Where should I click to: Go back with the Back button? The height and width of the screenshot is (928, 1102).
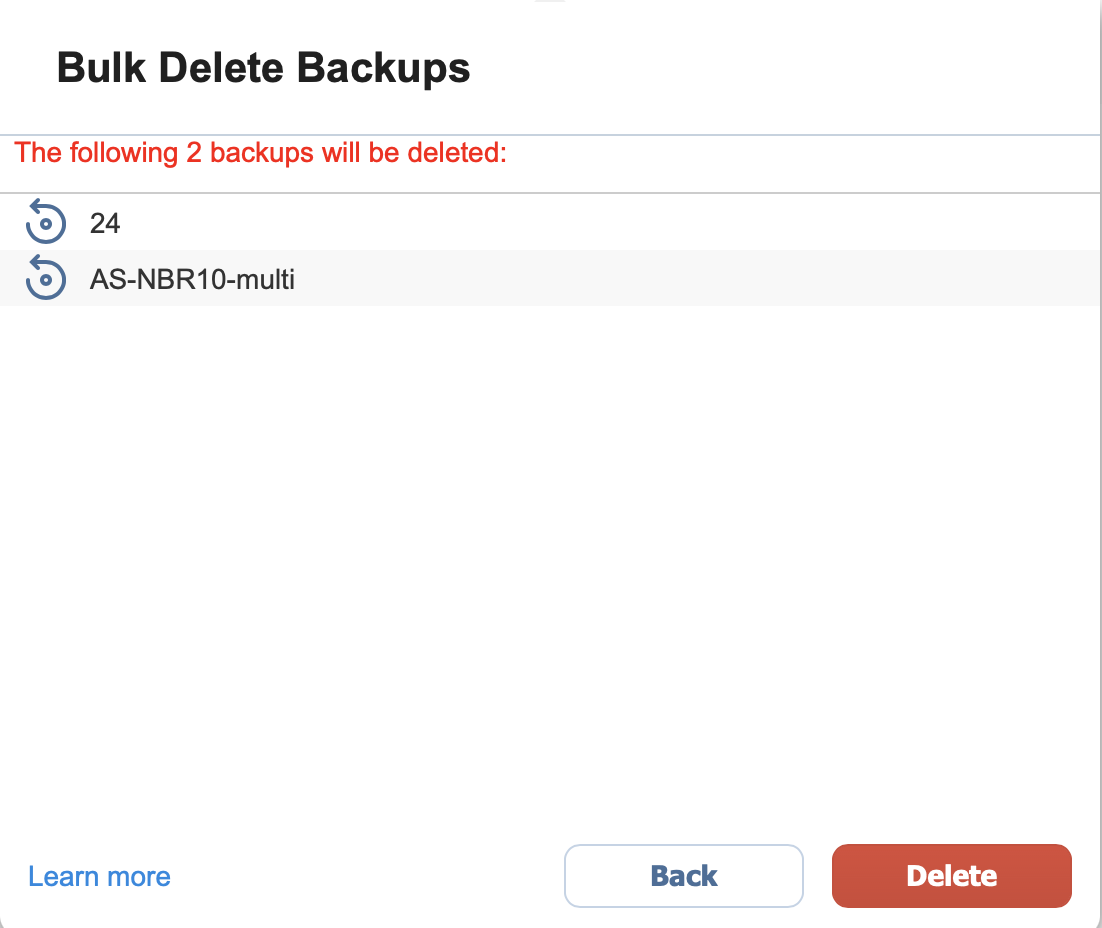click(684, 876)
